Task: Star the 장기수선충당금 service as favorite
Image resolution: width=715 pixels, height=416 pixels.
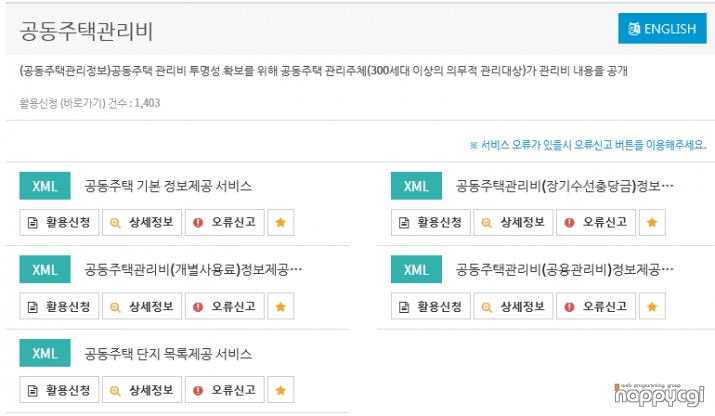Action: (x=652, y=223)
